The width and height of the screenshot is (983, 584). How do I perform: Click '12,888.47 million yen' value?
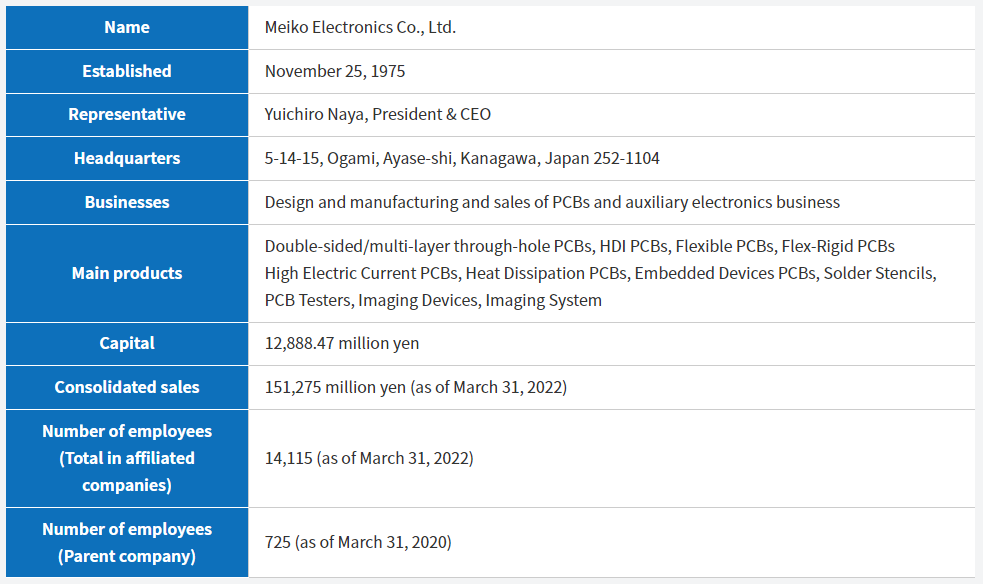pyautogui.click(x=342, y=343)
